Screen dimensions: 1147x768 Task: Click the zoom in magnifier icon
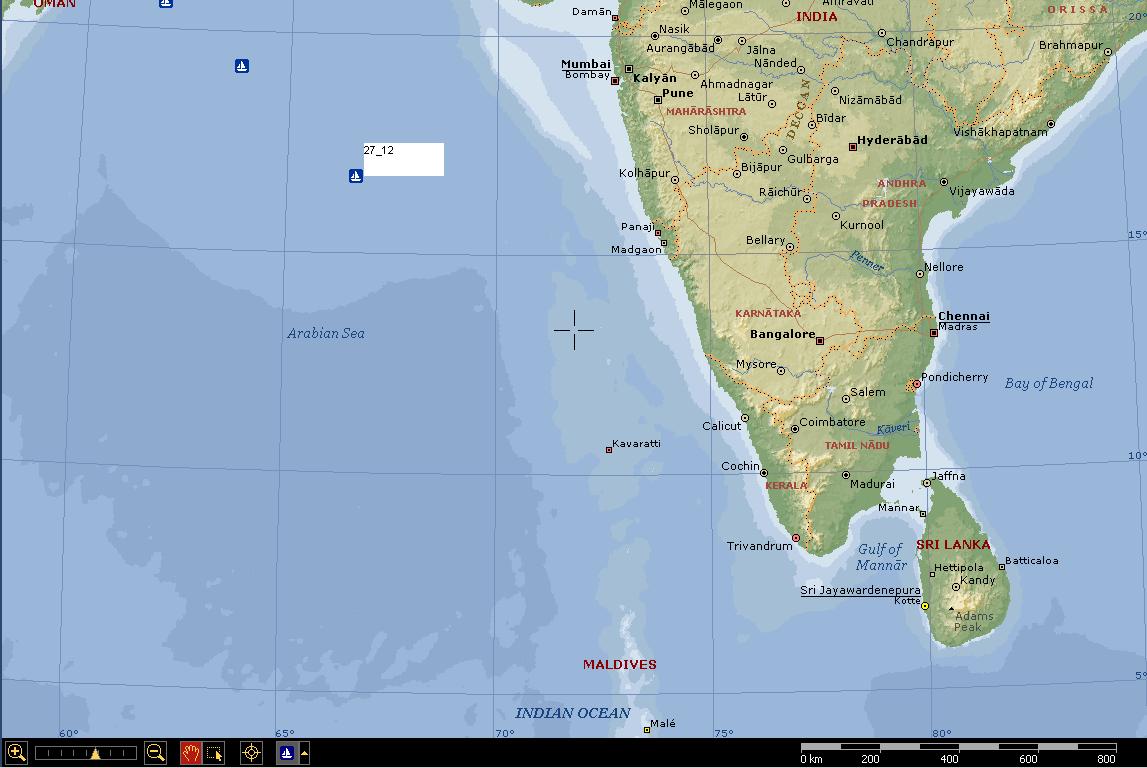point(16,752)
